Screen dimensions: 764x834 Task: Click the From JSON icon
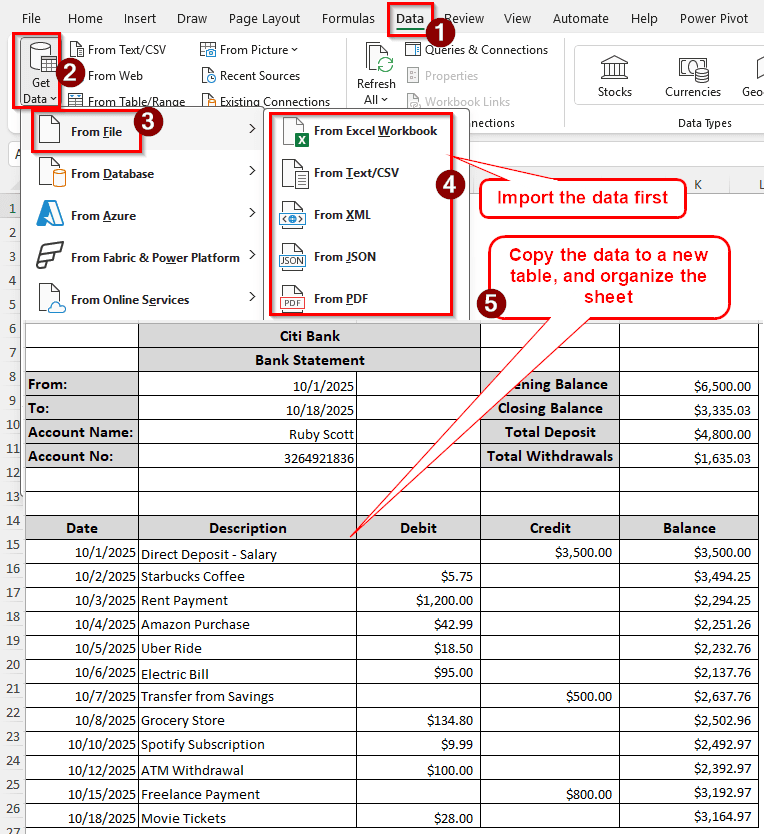coord(293,257)
